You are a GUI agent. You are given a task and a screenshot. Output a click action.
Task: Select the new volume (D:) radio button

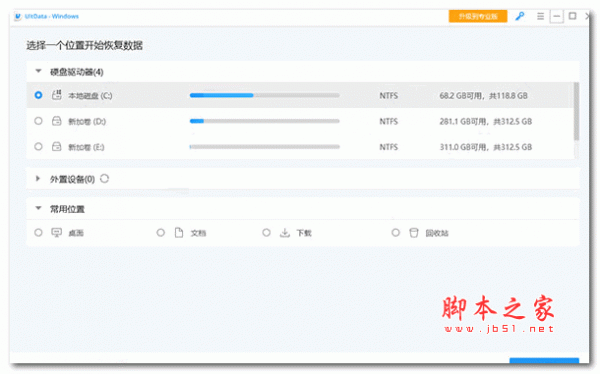(38, 121)
